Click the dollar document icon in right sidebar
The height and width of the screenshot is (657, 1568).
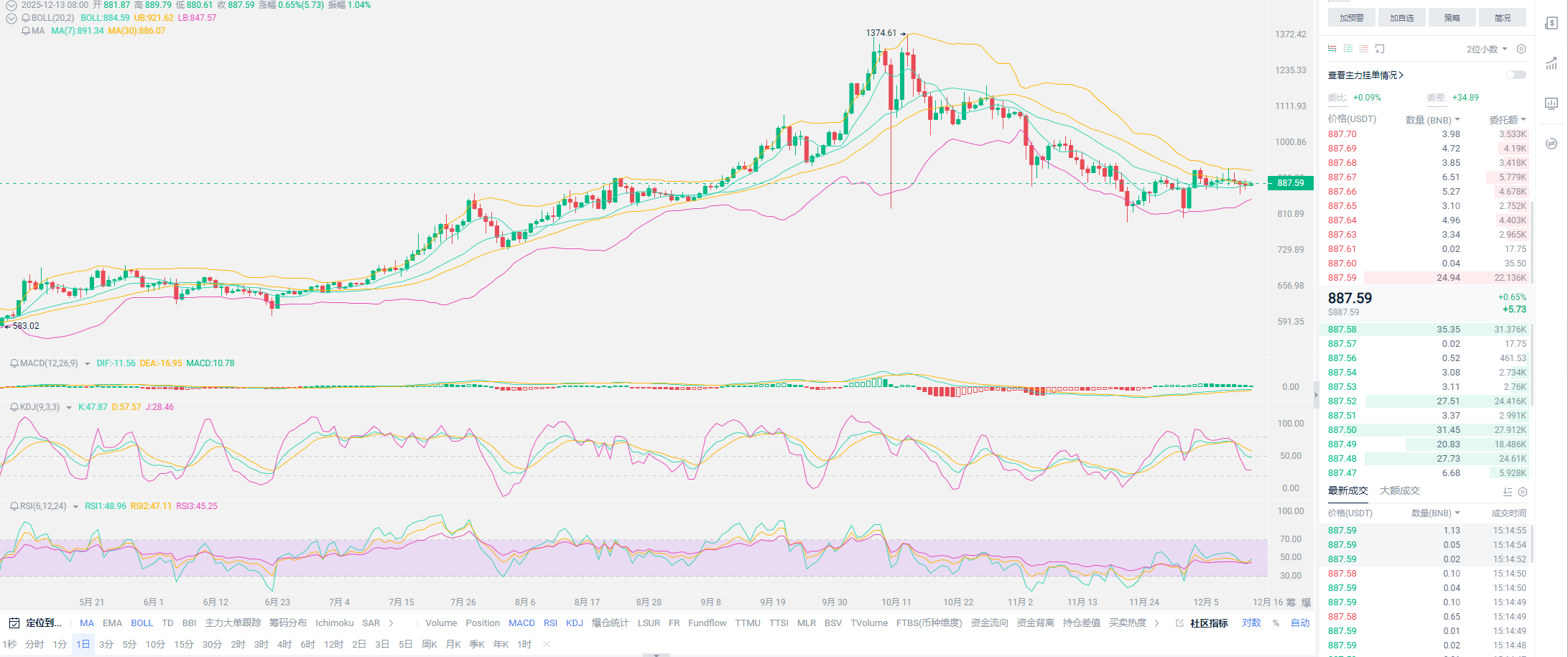[x=1551, y=24]
